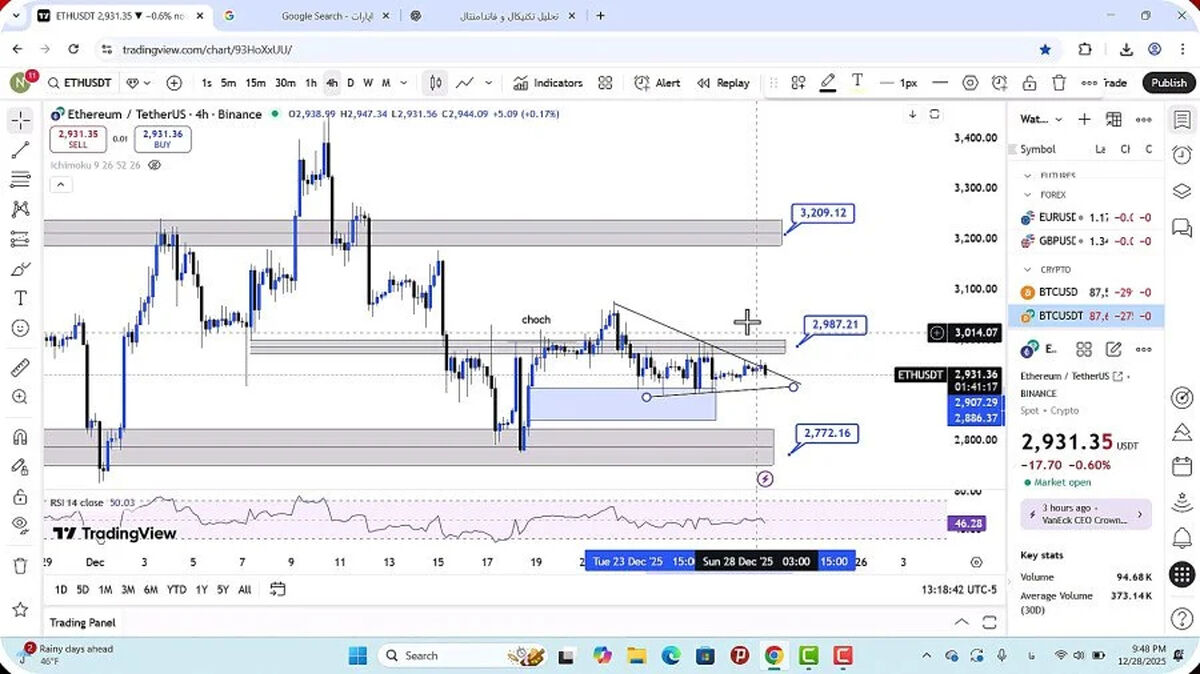Select the 4h timeframe

tap(332, 83)
